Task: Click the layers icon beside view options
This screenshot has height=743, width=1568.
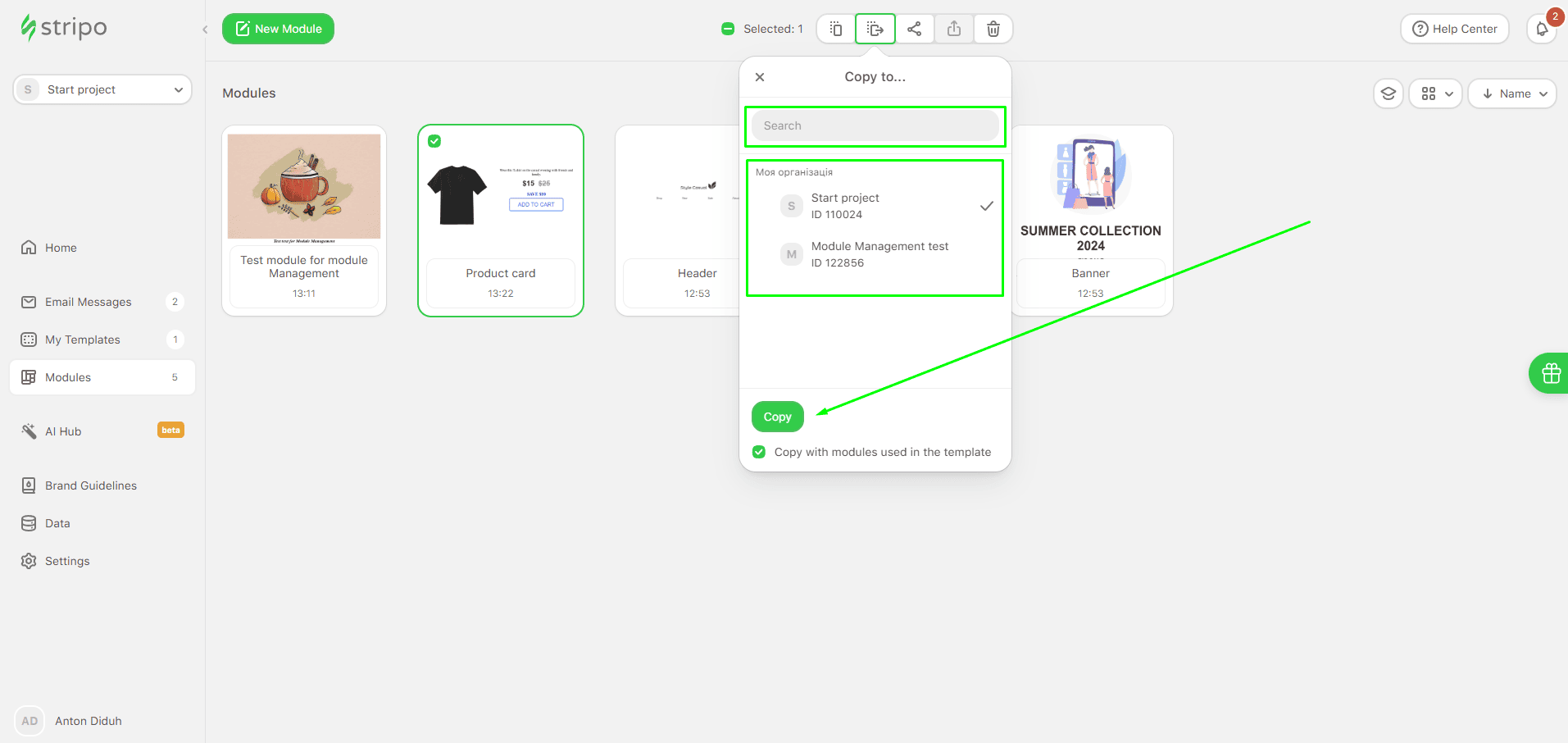Action: point(1388,93)
